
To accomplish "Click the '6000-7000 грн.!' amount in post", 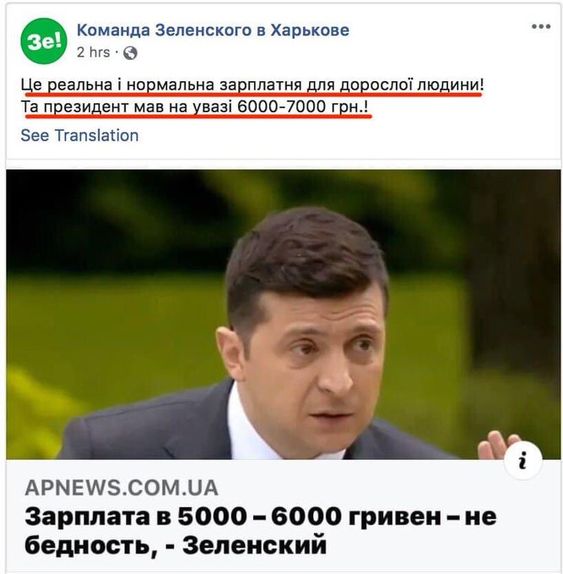I will click(x=302, y=107).
